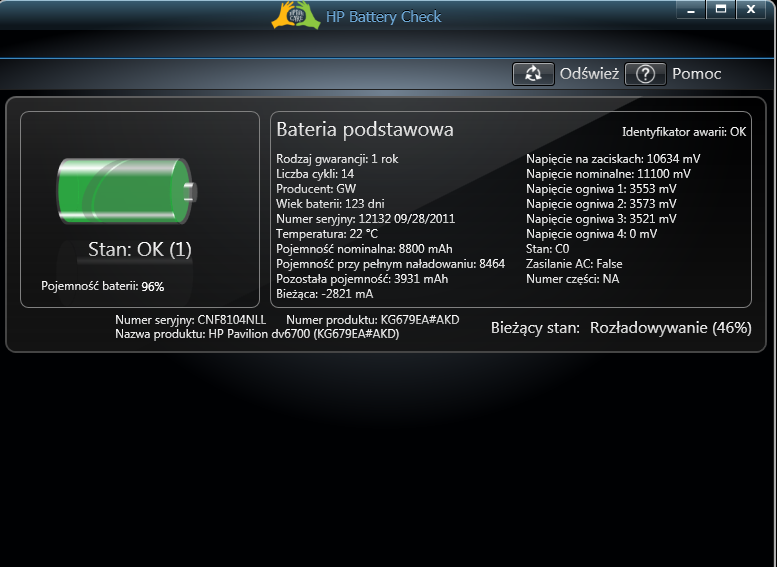
Task: Click Identyfikator awarii: OK text
Action: click(684, 132)
